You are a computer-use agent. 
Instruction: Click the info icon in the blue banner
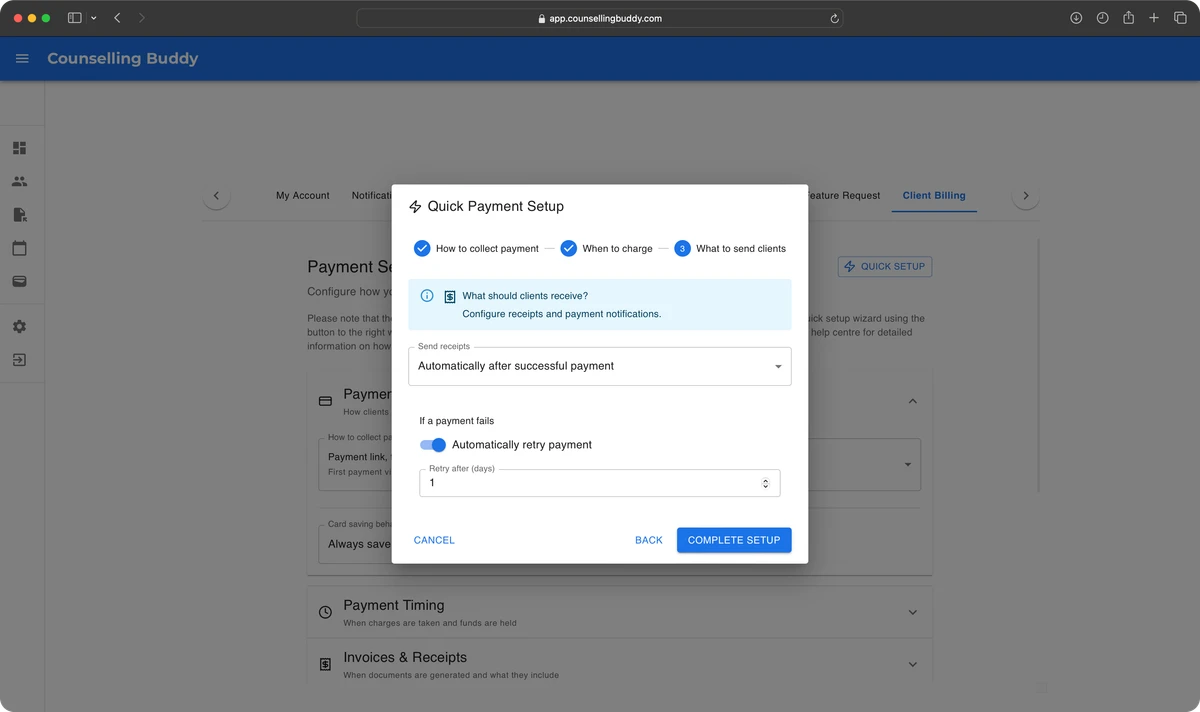pos(427,296)
